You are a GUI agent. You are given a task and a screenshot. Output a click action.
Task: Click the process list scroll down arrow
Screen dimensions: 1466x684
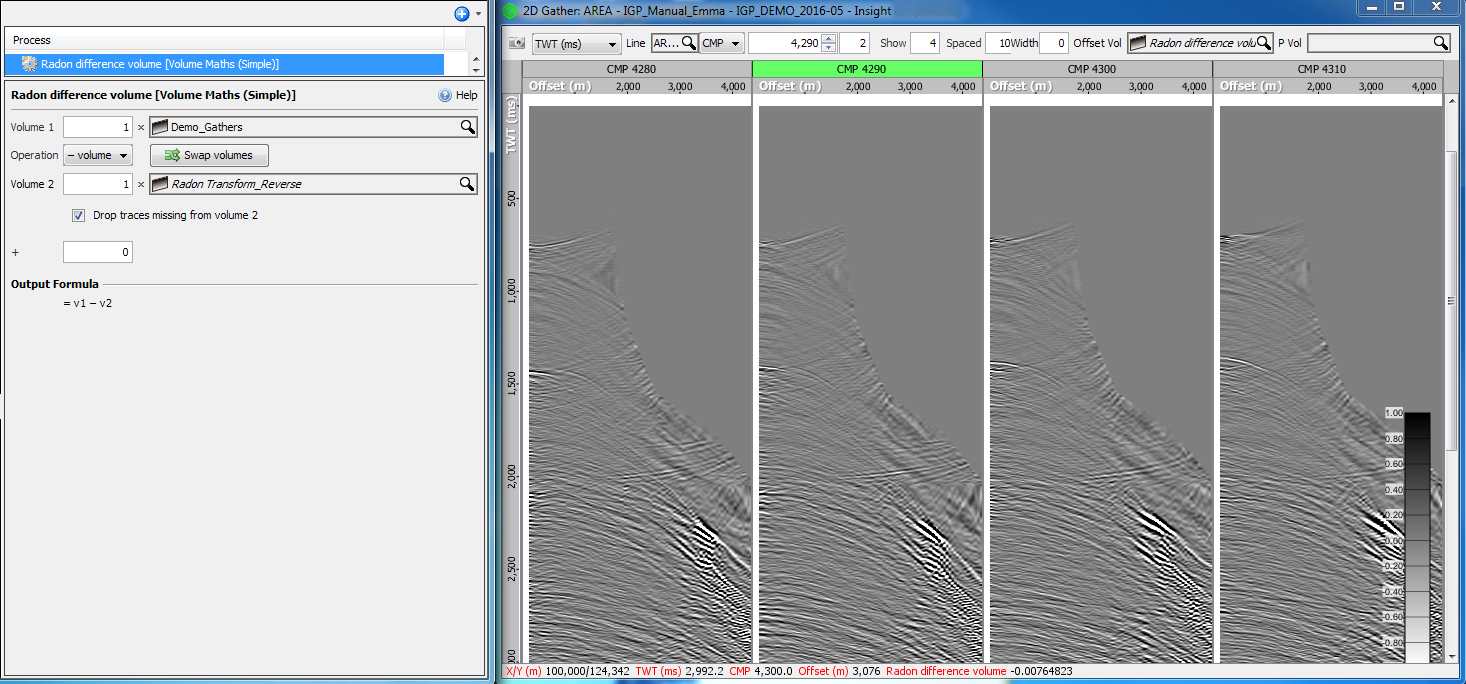pyautogui.click(x=475, y=70)
